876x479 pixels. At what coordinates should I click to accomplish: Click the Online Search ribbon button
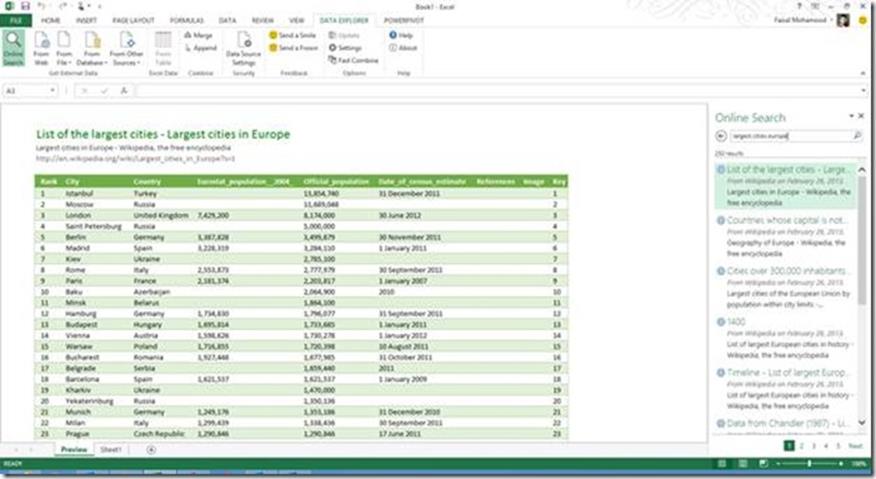[13, 49]
